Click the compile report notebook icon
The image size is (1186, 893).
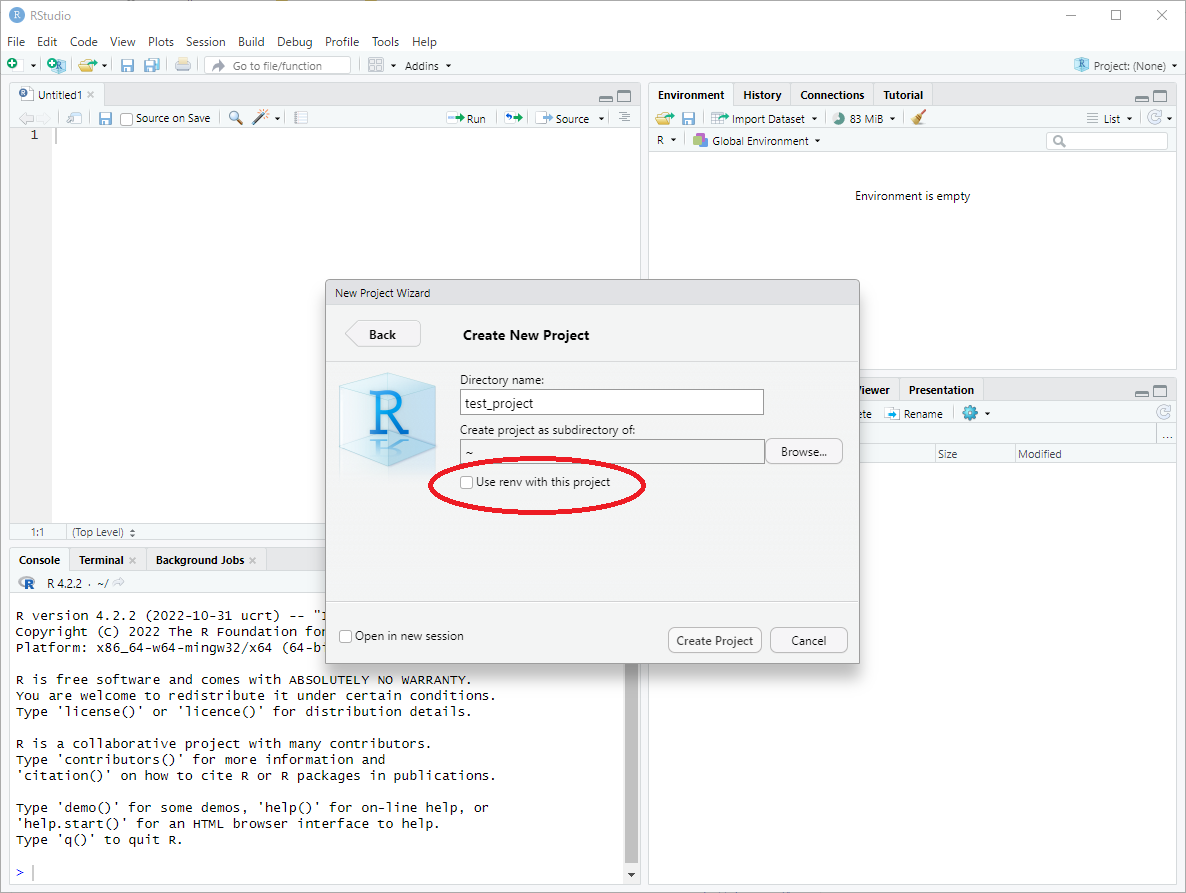pyautogui.click(x=301, y=118)
